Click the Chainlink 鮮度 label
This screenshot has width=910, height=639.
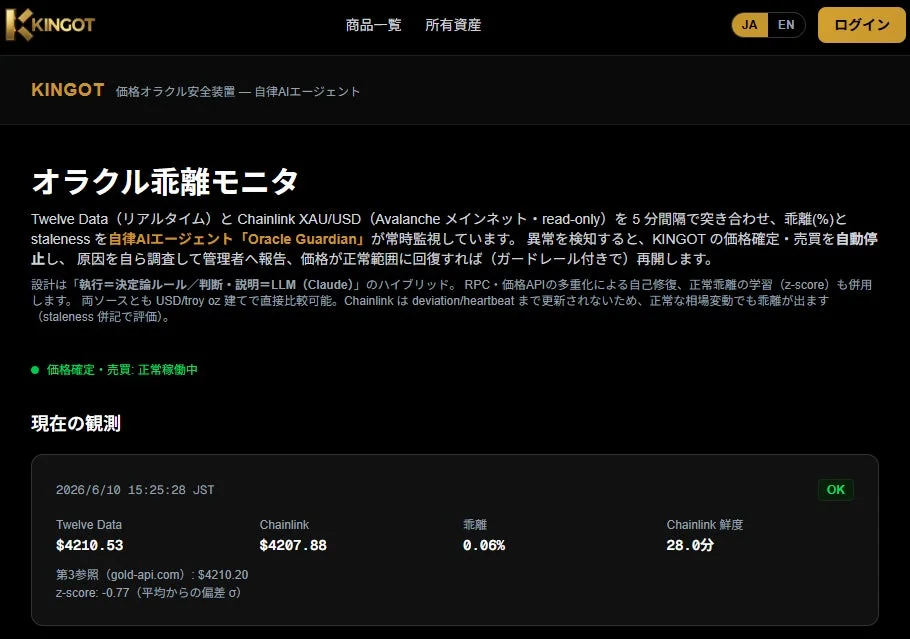[x=705, y=525]
